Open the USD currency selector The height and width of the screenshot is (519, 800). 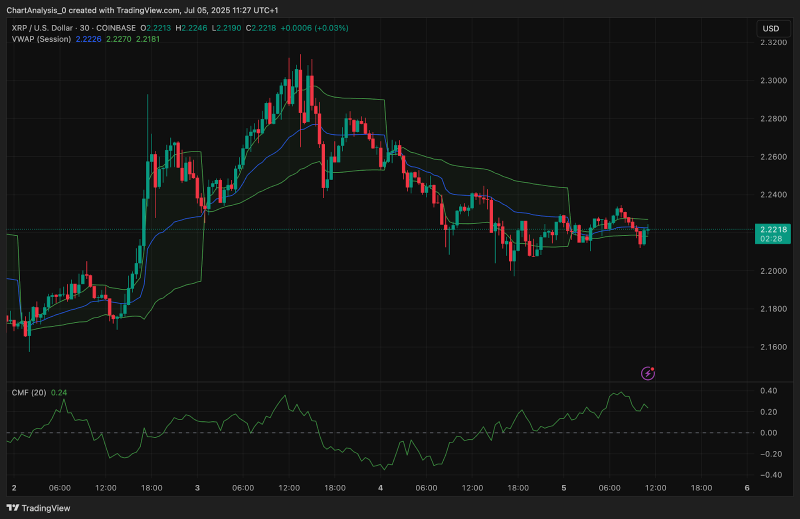(770, 29)
